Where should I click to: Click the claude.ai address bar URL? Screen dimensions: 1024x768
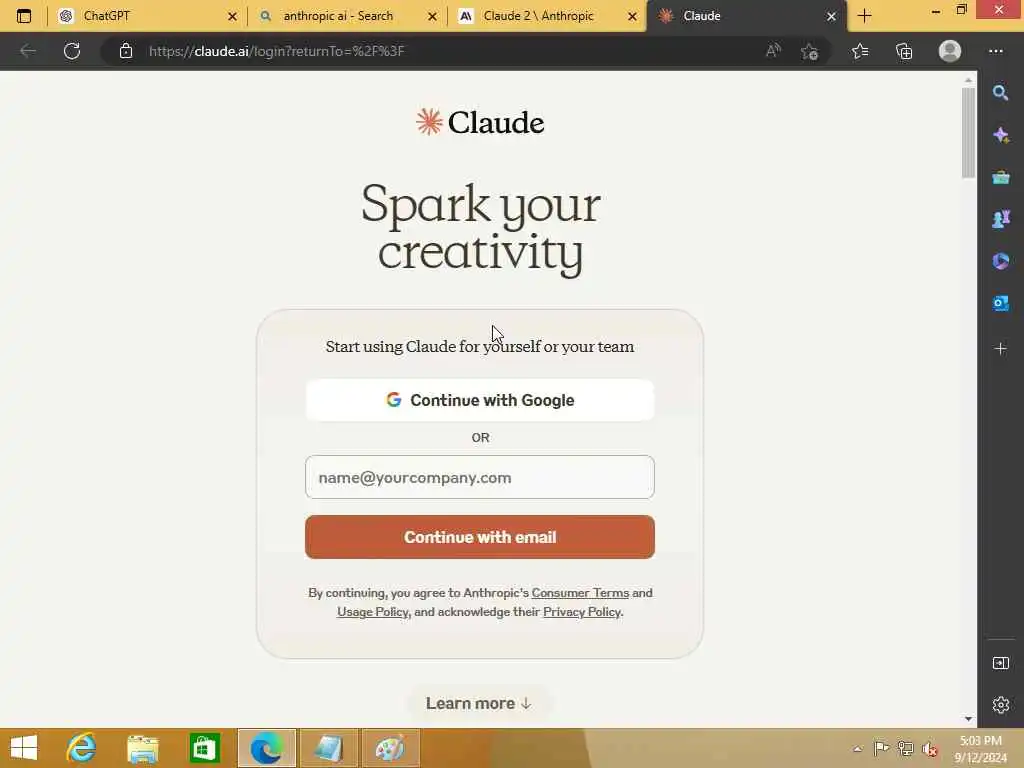[x=276, y=51]
